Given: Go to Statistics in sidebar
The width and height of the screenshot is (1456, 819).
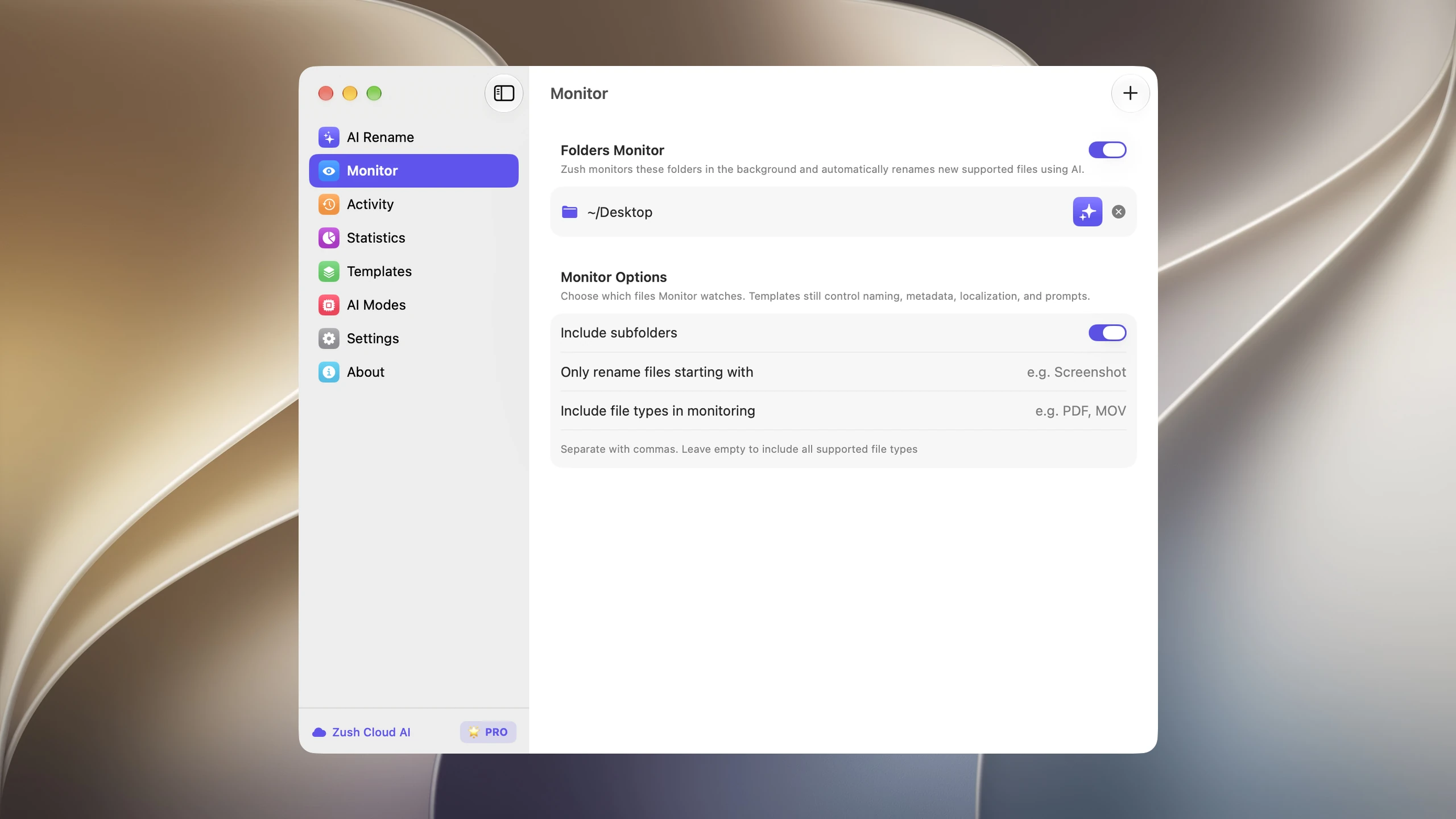Looking at the screenshot, I should pos(413,238).
